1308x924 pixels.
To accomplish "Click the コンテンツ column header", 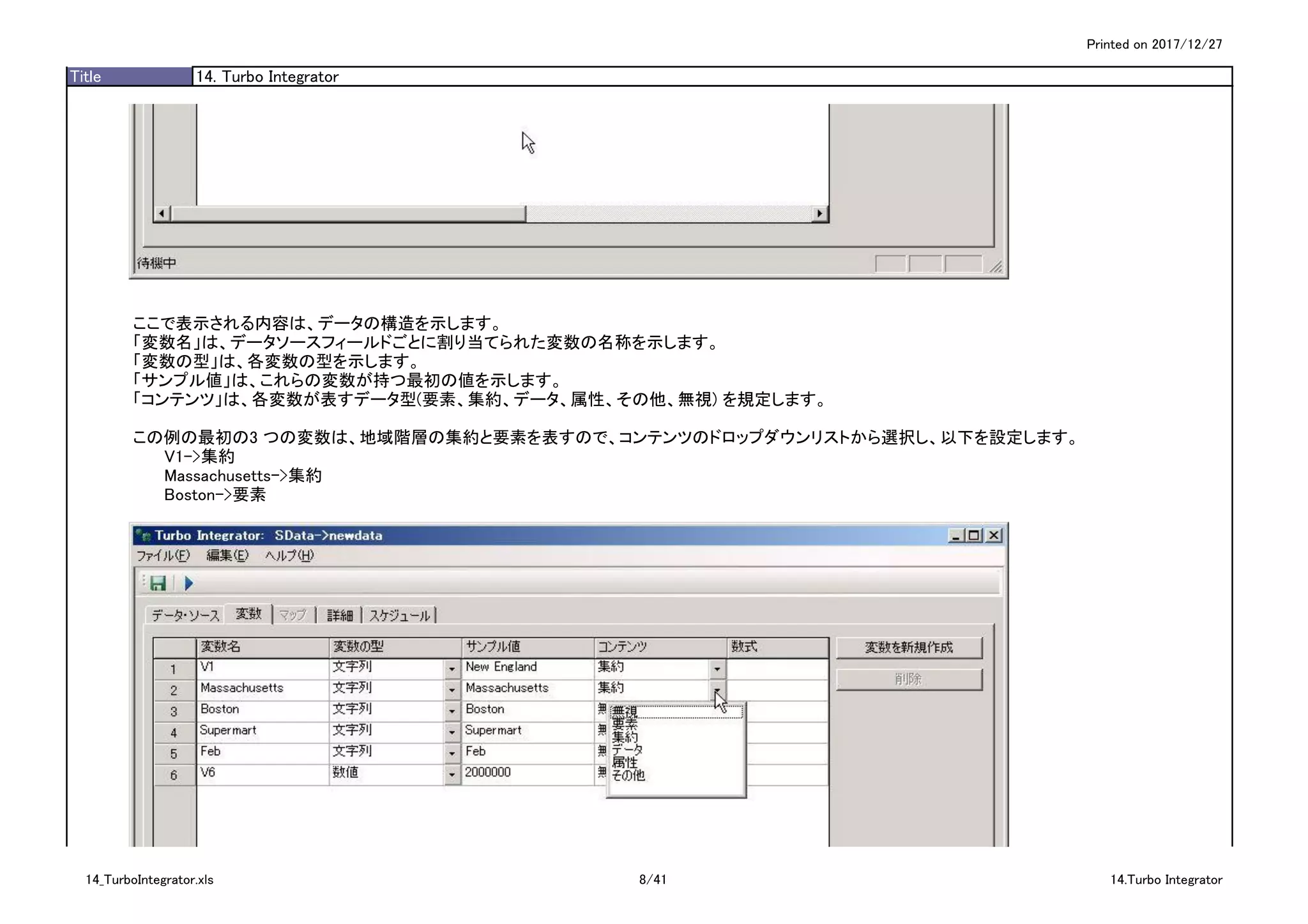I will click(x=660, y=647).
